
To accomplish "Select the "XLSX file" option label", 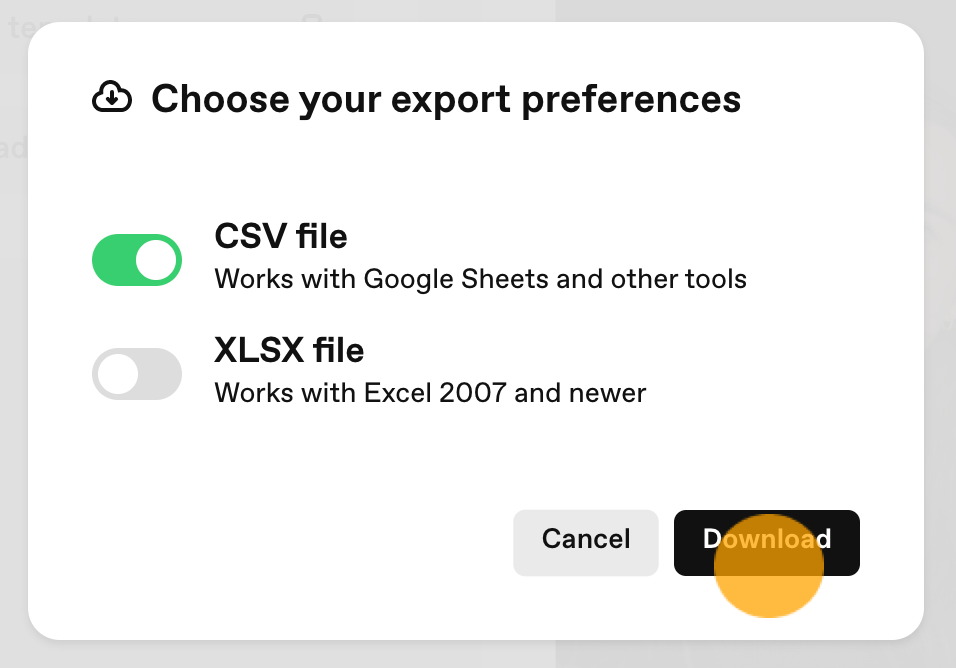I will 289,350.
